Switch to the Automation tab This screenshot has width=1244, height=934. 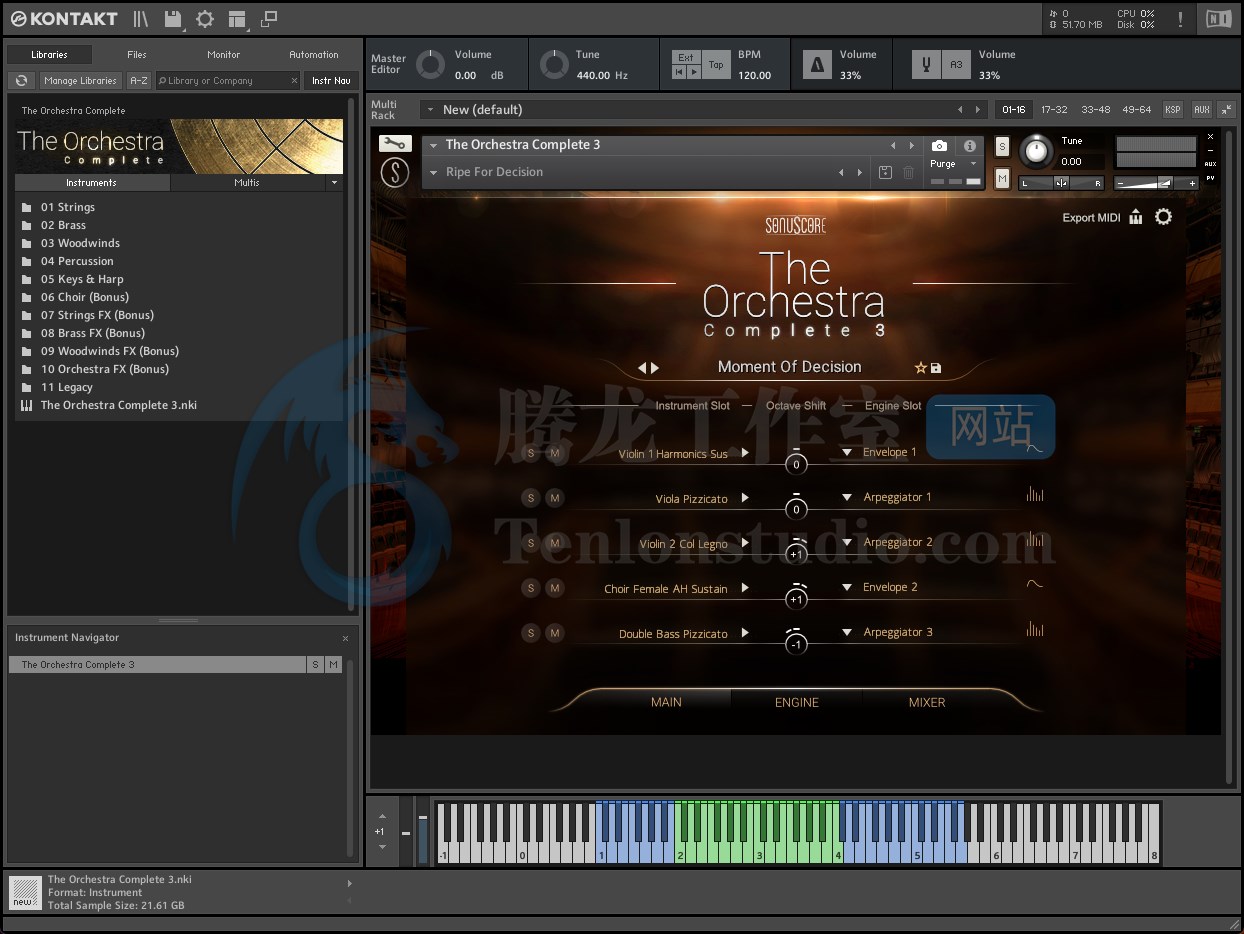[314, 54]
